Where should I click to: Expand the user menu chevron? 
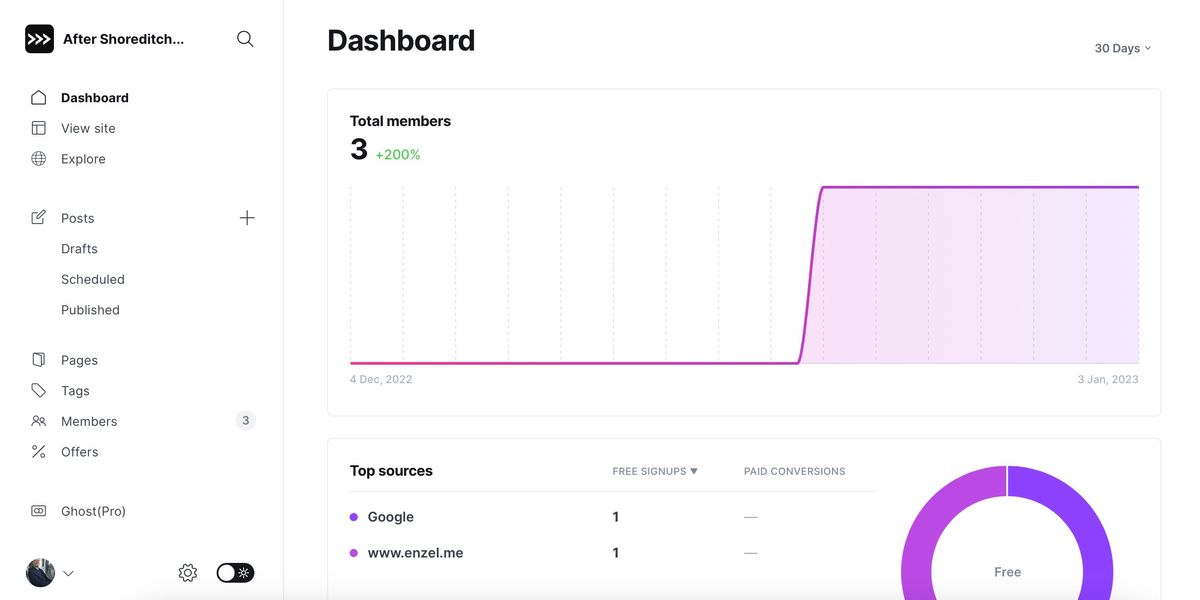click(68, 574)
